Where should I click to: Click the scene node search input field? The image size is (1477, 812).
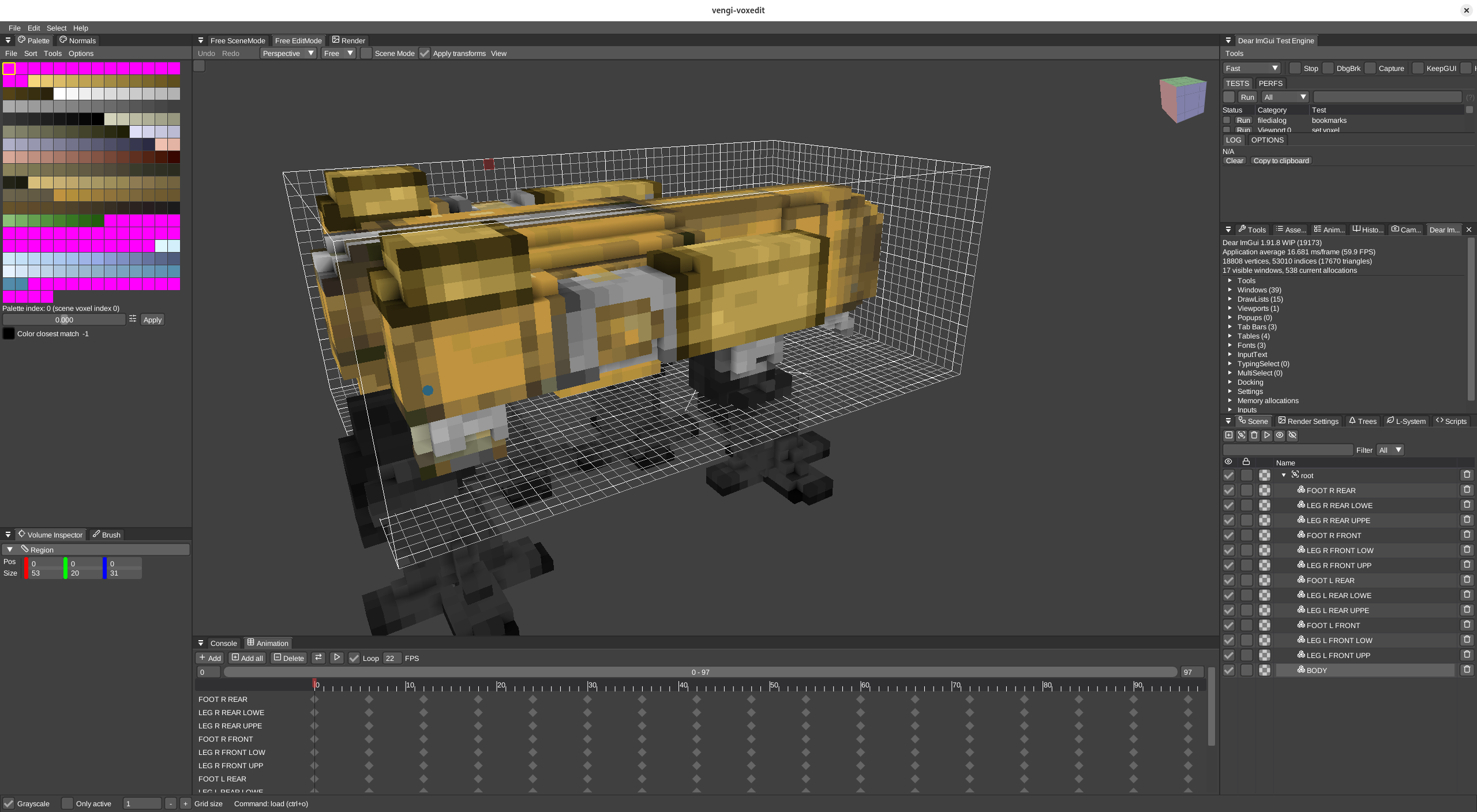[x=1287, y=450]
